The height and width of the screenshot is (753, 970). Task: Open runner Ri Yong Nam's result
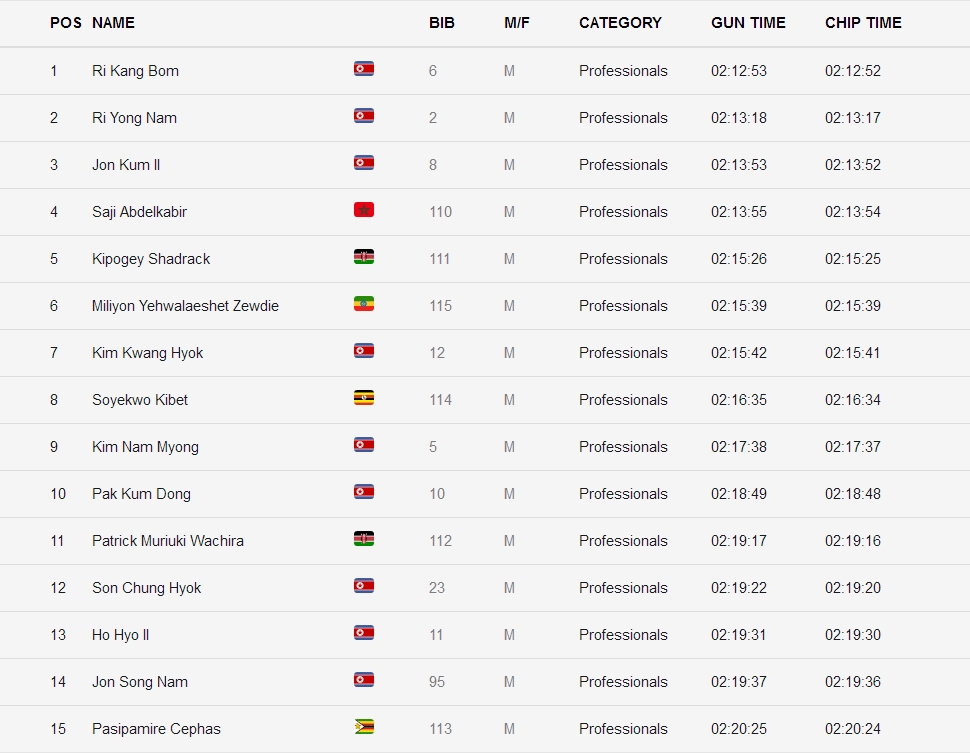coord(134,118)
